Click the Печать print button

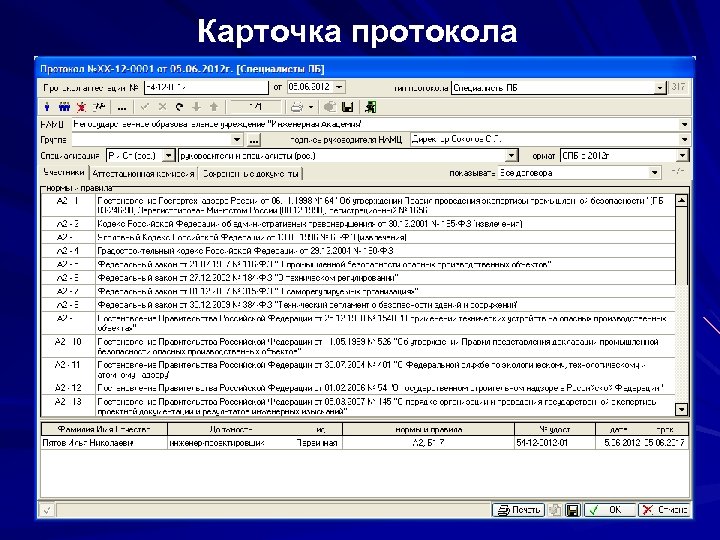tap(518, 510)
